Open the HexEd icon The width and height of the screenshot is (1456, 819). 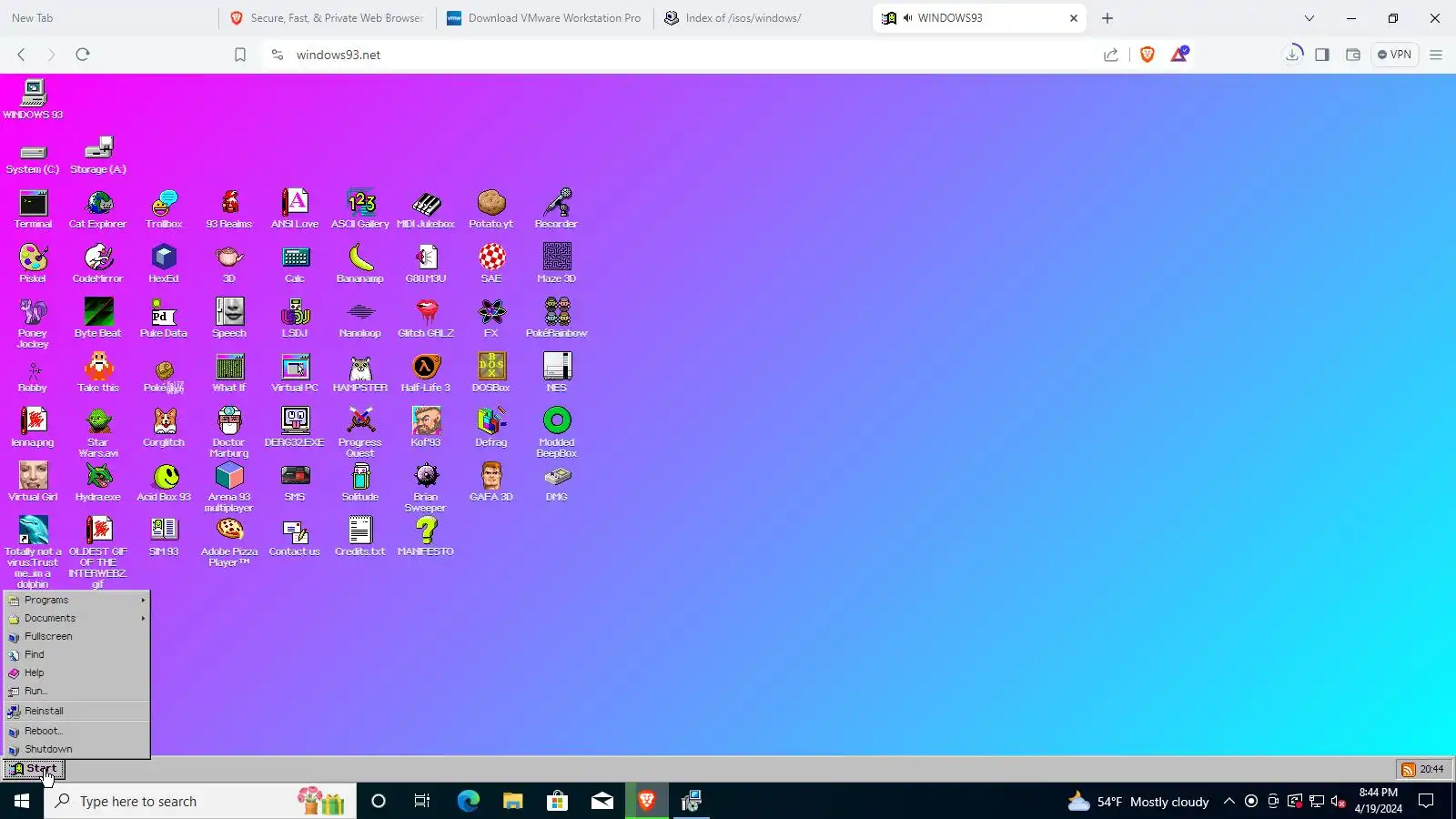coord(164,264)
